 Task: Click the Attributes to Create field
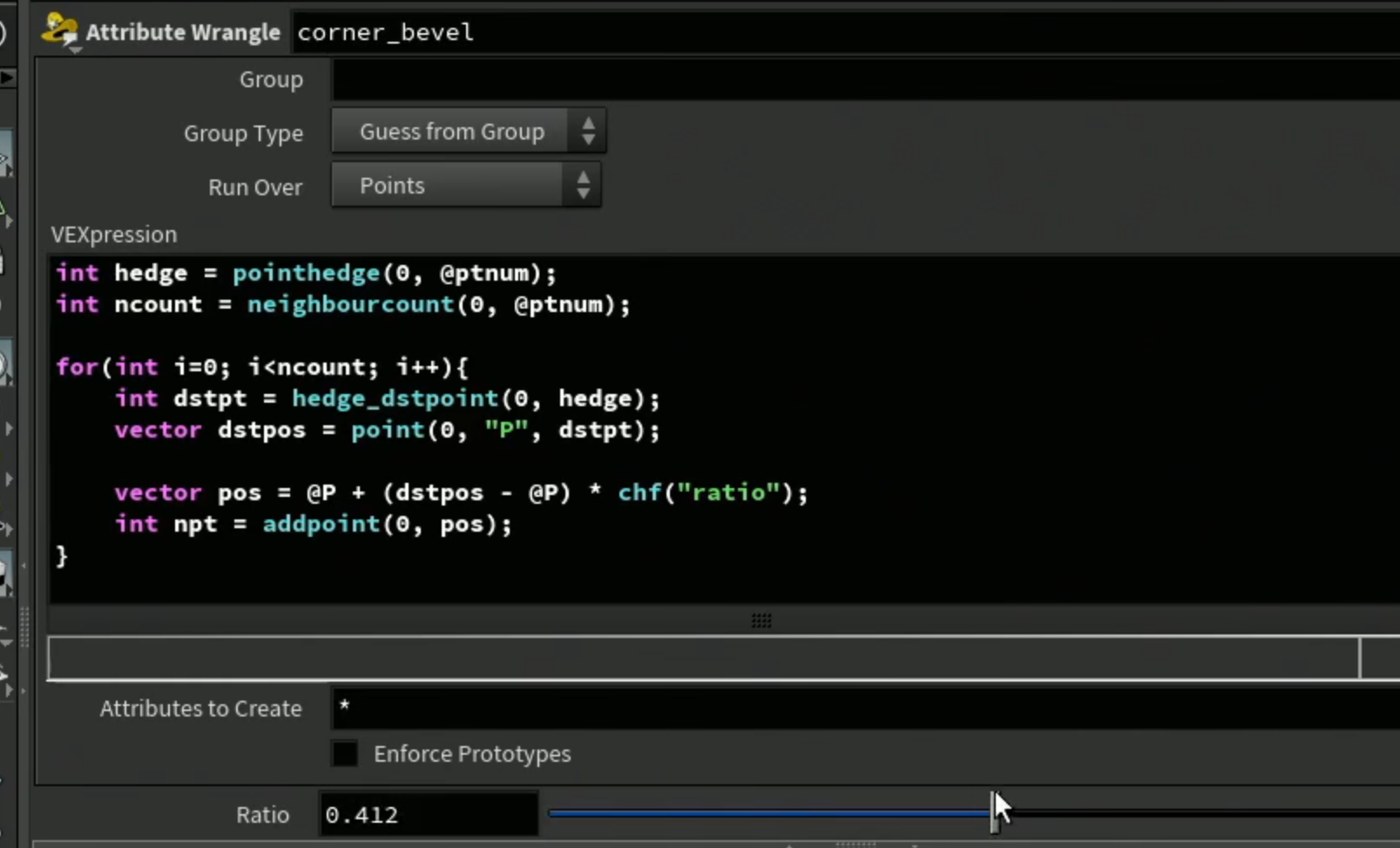pos(865,708)
